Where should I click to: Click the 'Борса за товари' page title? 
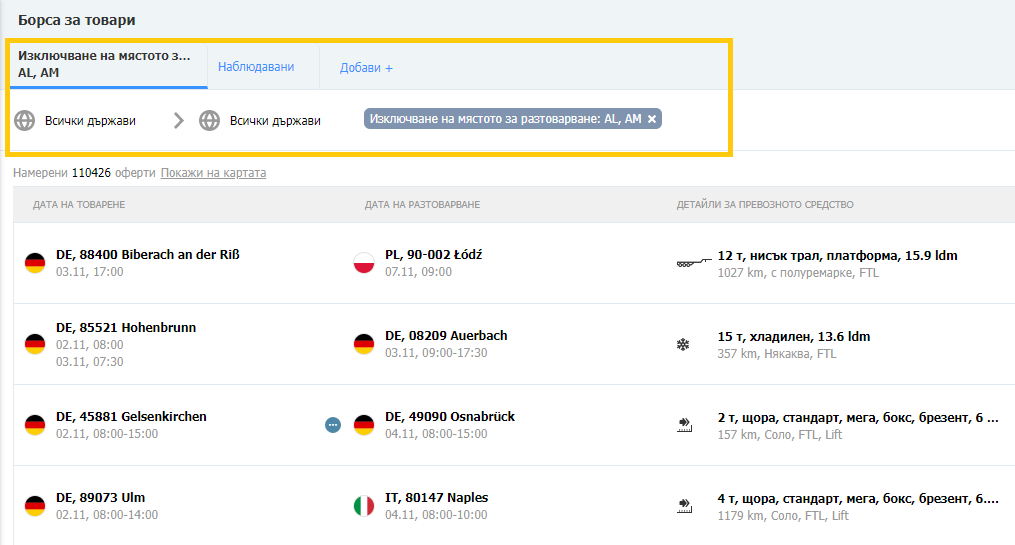(x=76, y=20)
